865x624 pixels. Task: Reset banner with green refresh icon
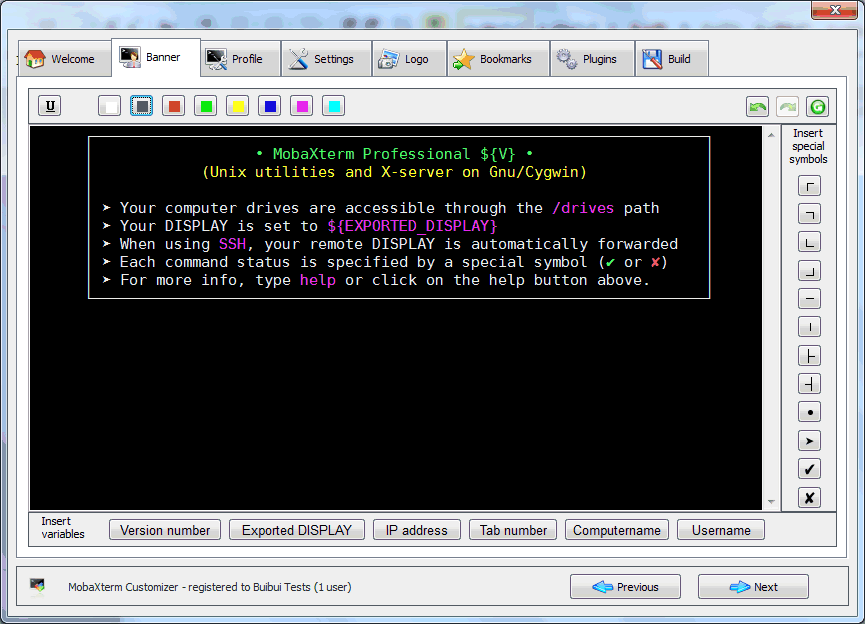pos(818,106)
